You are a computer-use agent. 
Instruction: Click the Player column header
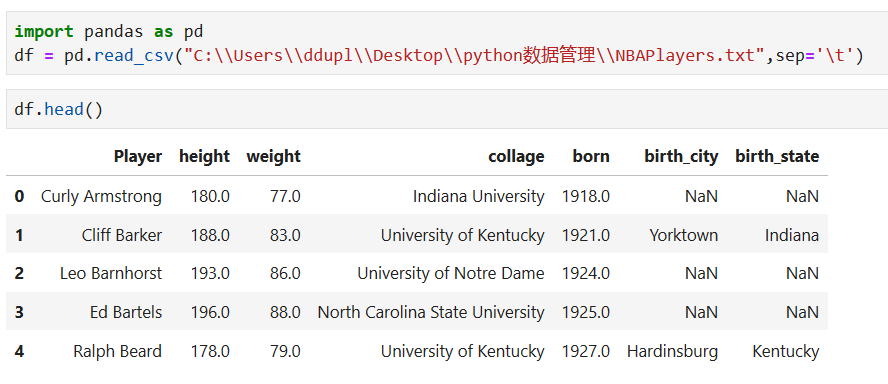tap(138, 156)
